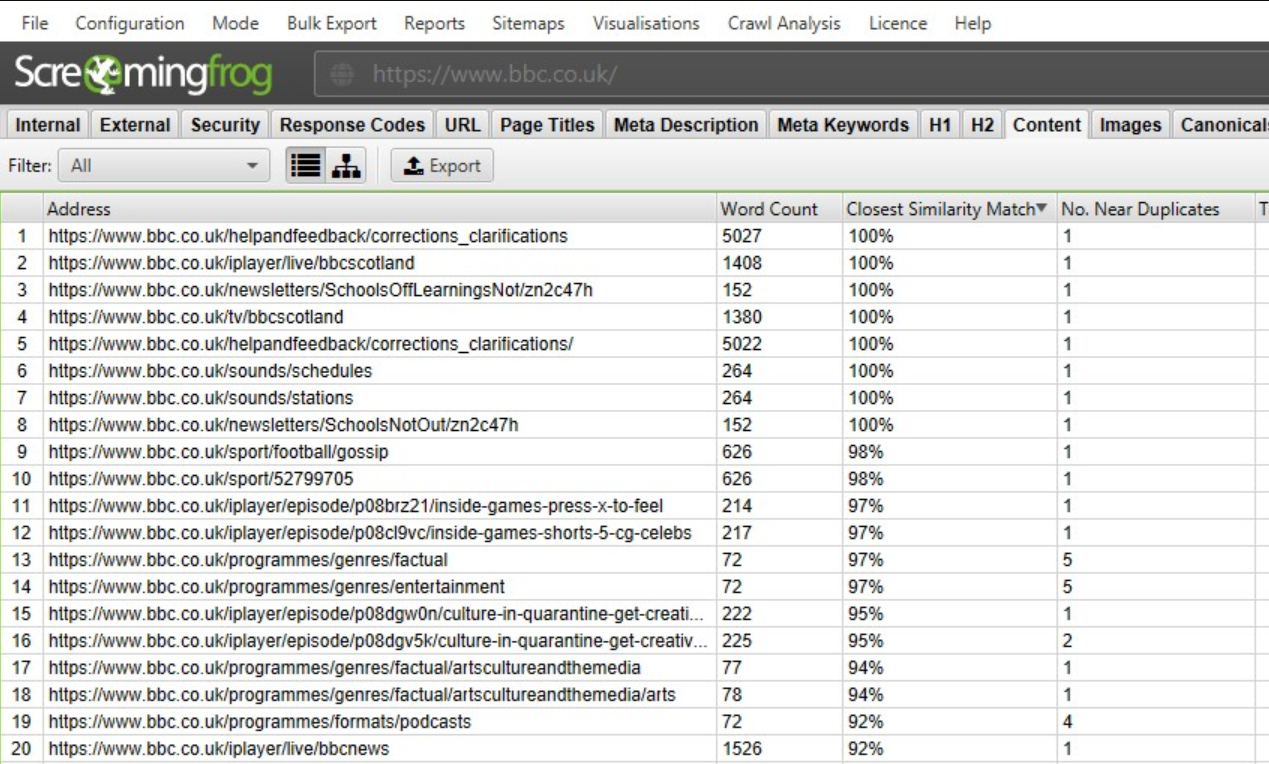Click the crawl URL input field
1269x764 pixels.
(600, 71)
